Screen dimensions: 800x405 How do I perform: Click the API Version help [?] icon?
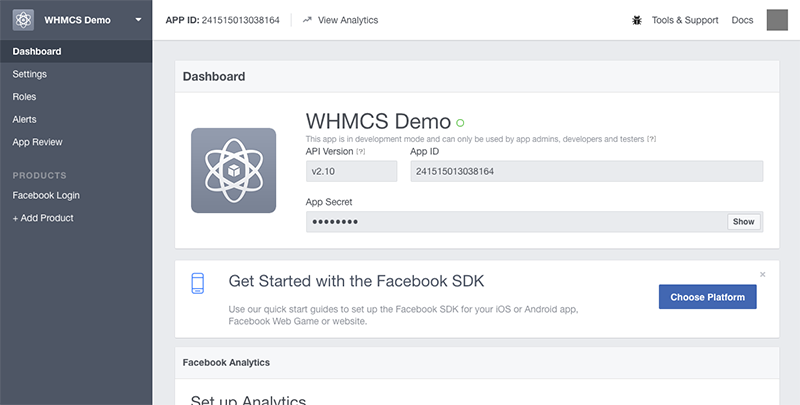click(x=361, y=151)
